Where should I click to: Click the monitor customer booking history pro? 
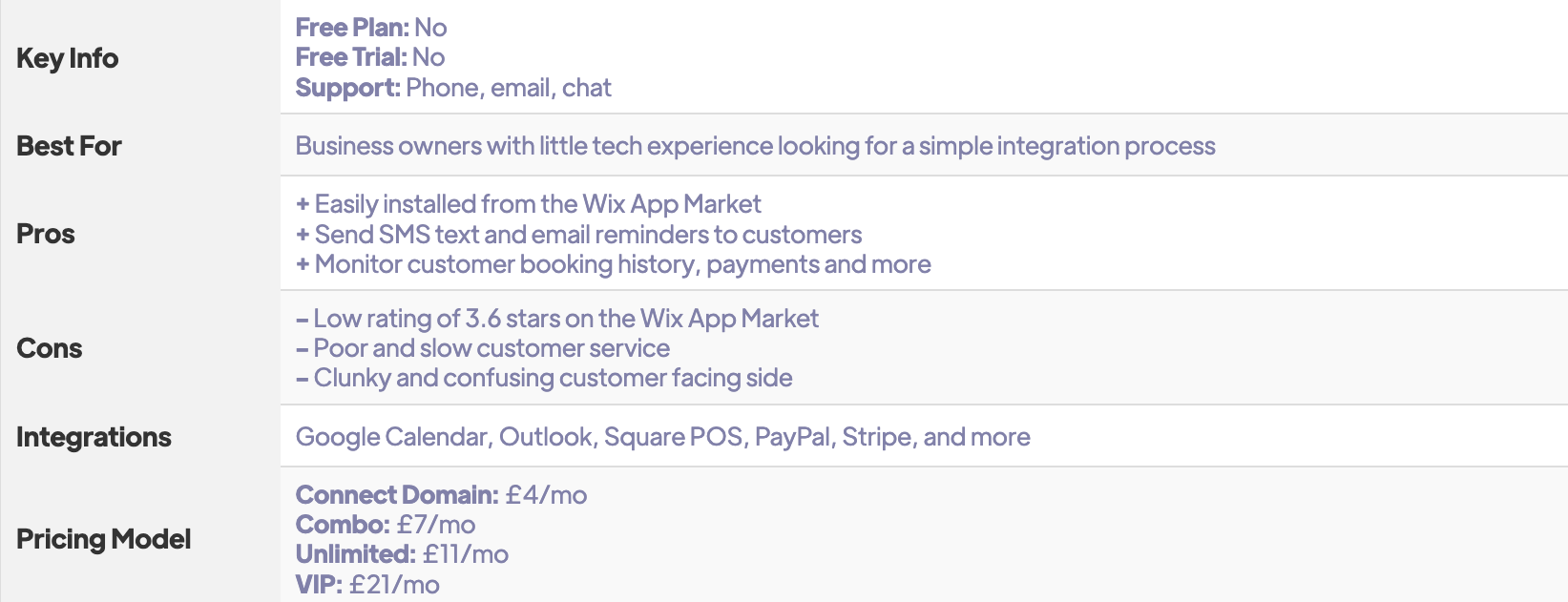(x=614, y=264)
